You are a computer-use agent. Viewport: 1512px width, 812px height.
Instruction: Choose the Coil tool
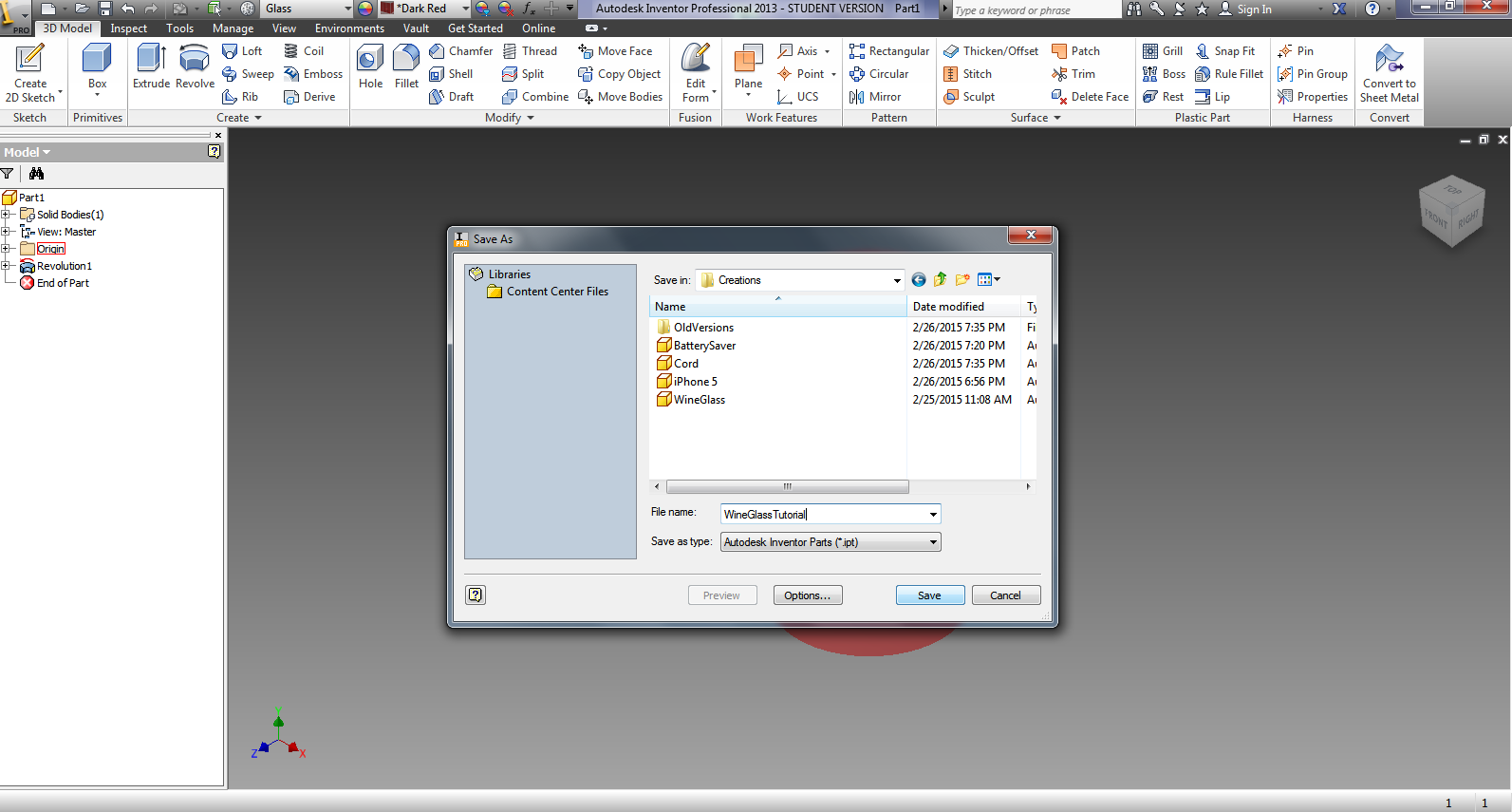click(304, 51)
